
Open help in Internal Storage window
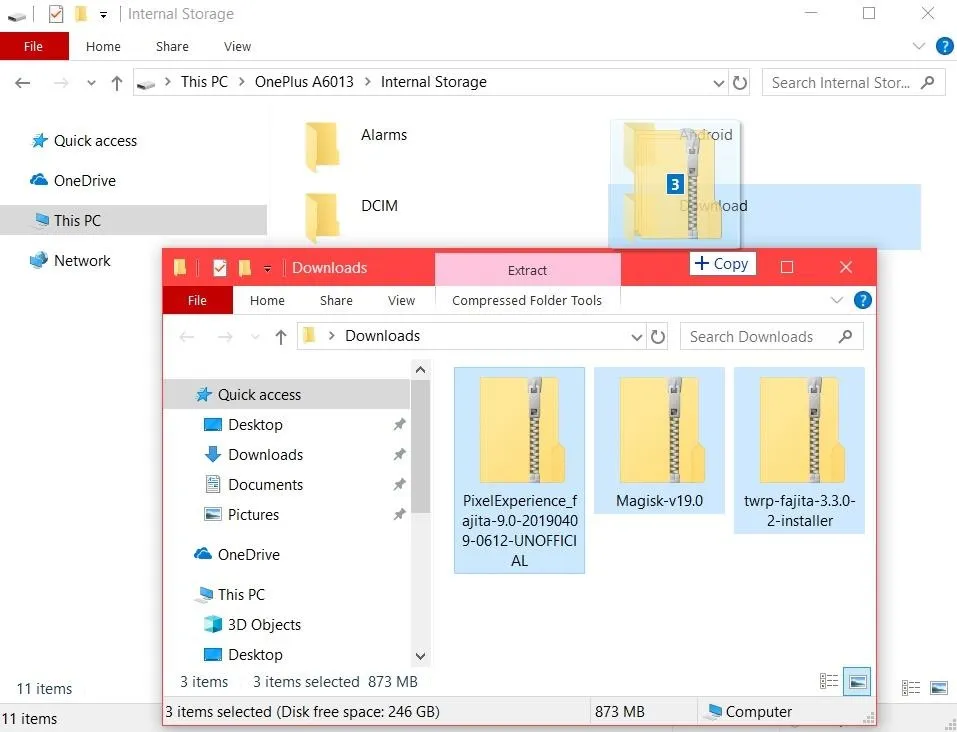point(944,46)
